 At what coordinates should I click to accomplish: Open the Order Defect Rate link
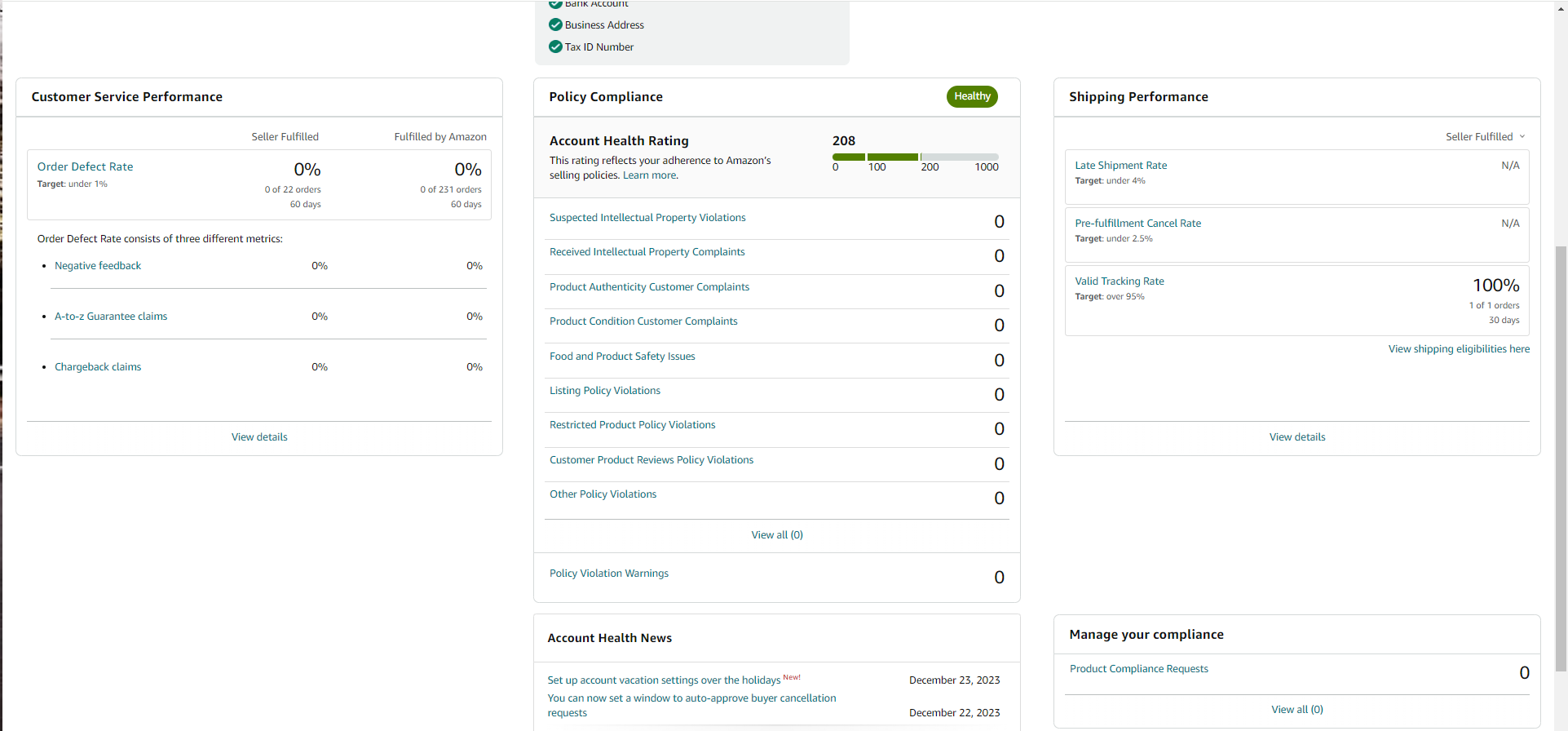pos(85,166)
